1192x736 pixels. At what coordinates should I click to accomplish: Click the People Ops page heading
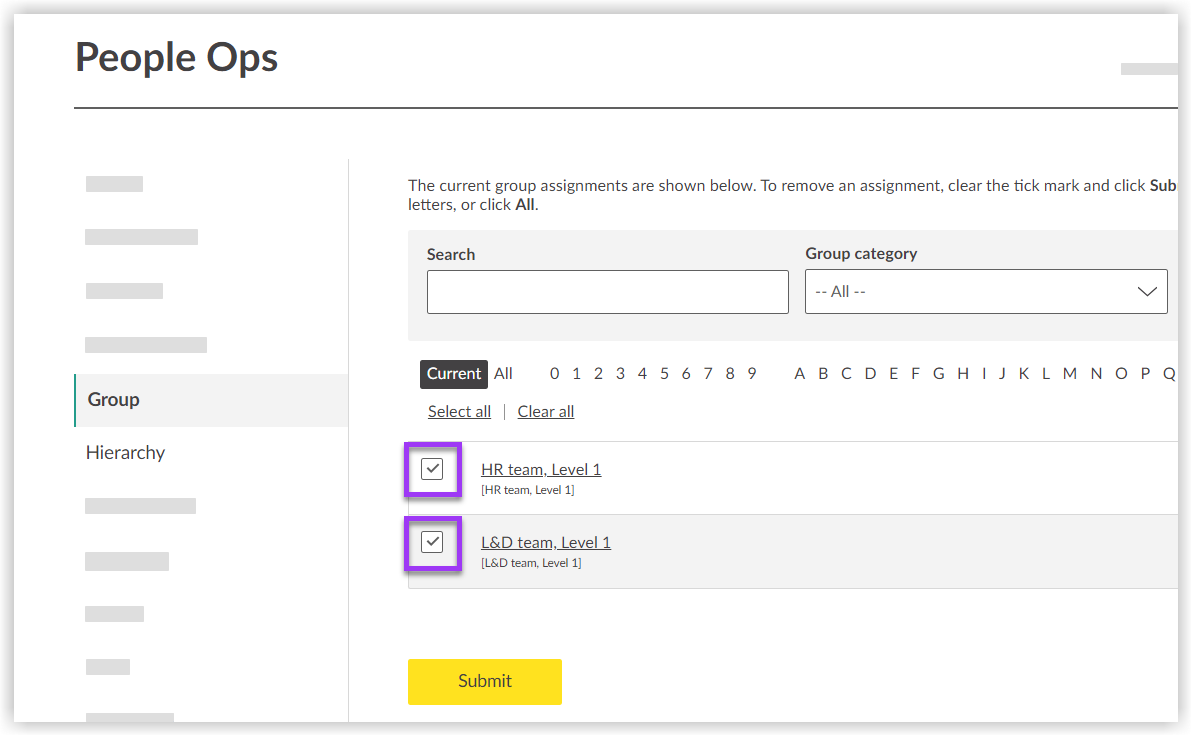pyautogui.click(x=176, y=57)
